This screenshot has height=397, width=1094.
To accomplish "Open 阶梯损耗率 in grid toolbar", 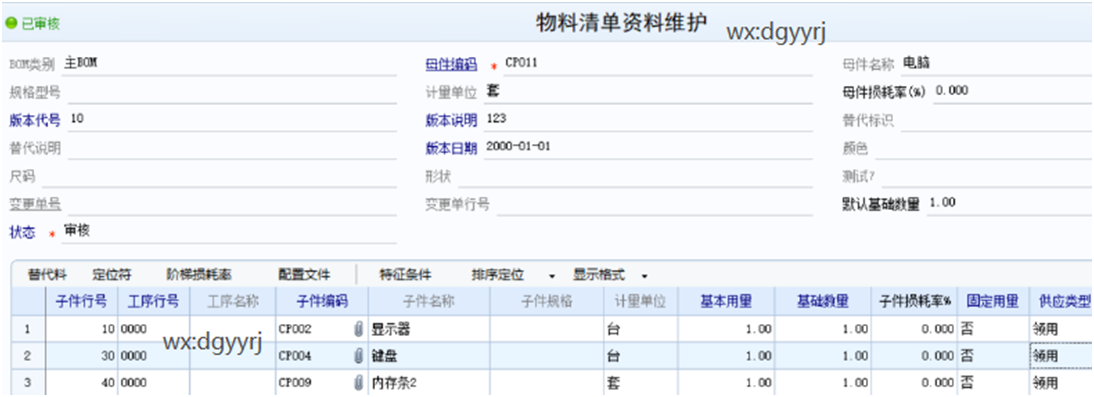I will pyautogui.click(x=199, y=274).
